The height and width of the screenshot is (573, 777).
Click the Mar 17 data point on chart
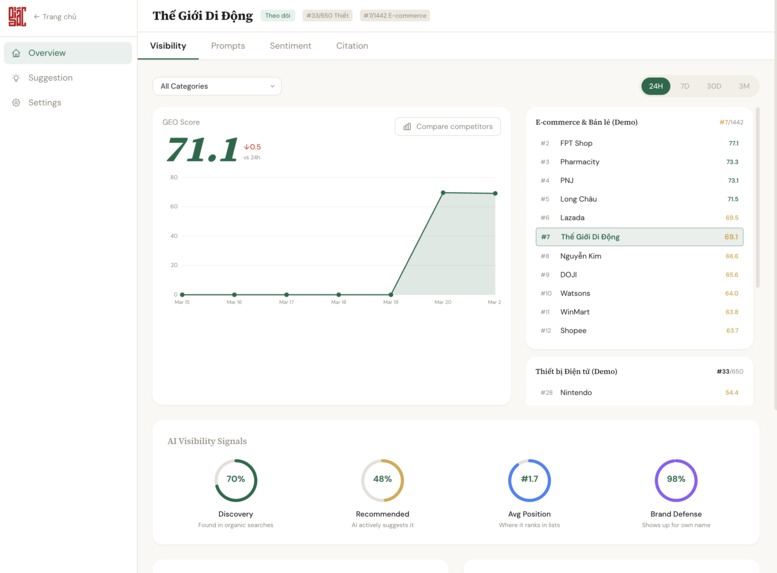point(286,294)
